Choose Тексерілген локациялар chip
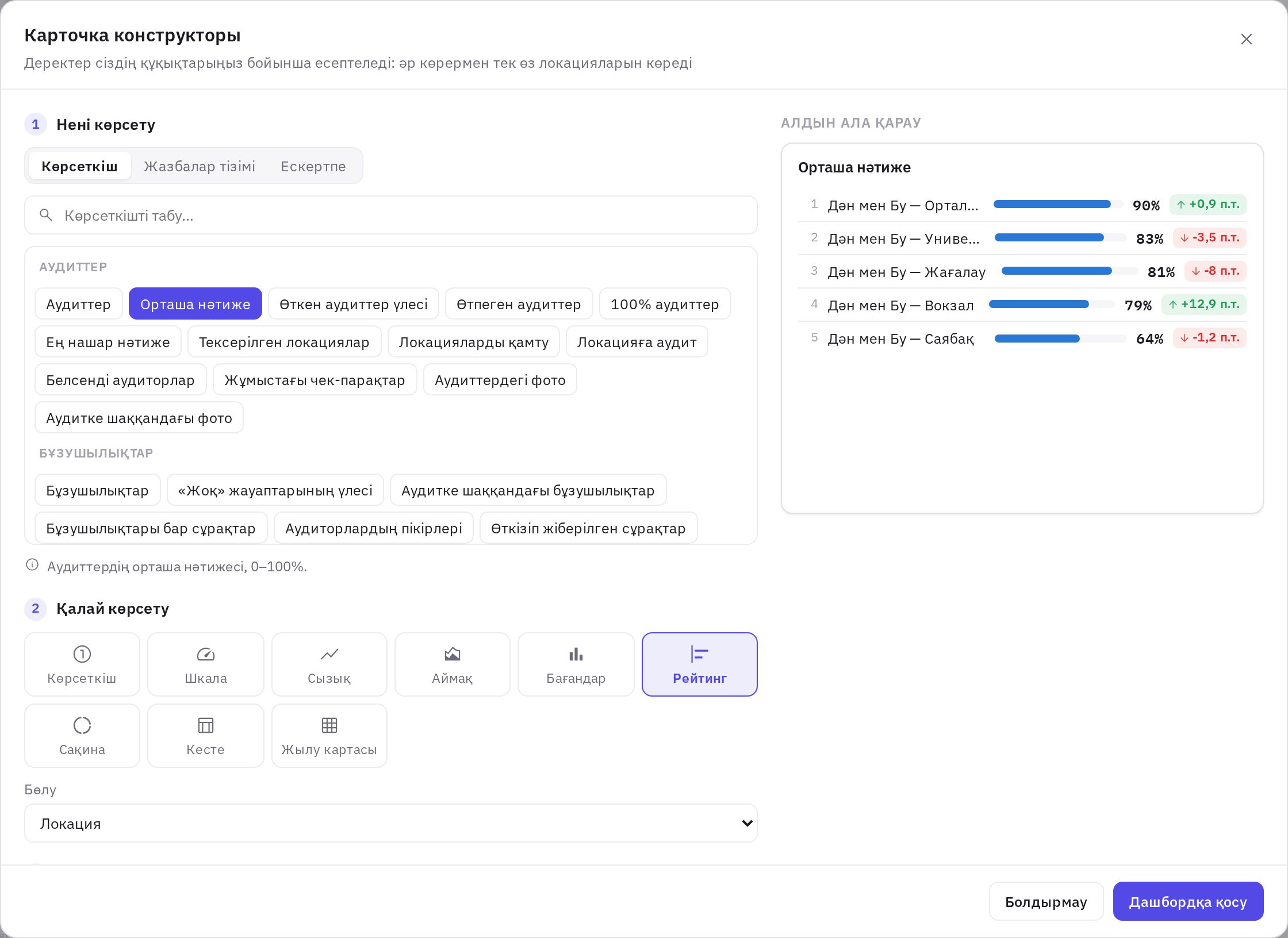 coord(284,342)
